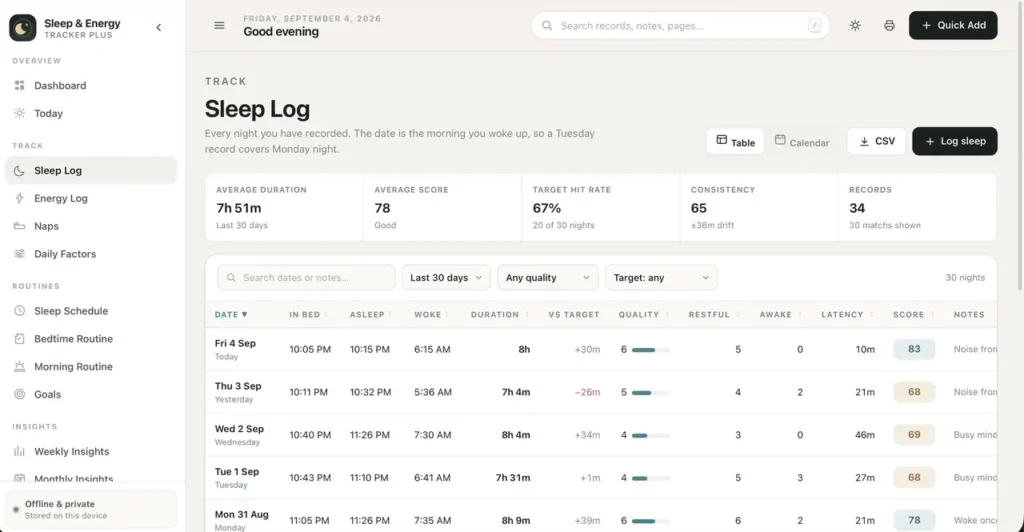The height and width of the screenshot is (532, 1024).
Task: Go to Bedtime Routine
Action: coord(91,339)
